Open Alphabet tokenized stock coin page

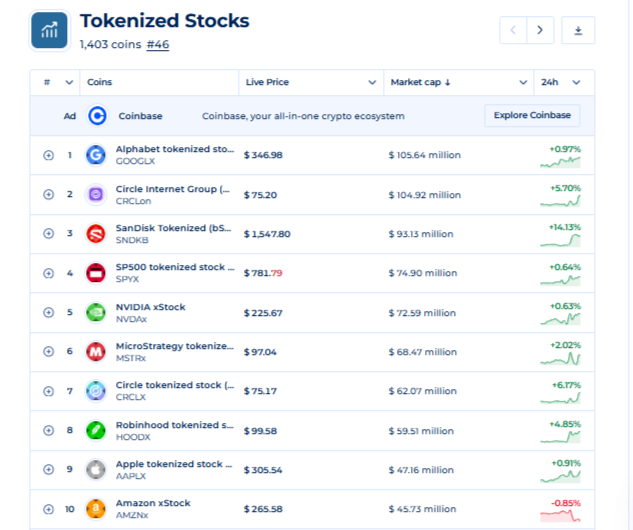click(x=175, y=149)
